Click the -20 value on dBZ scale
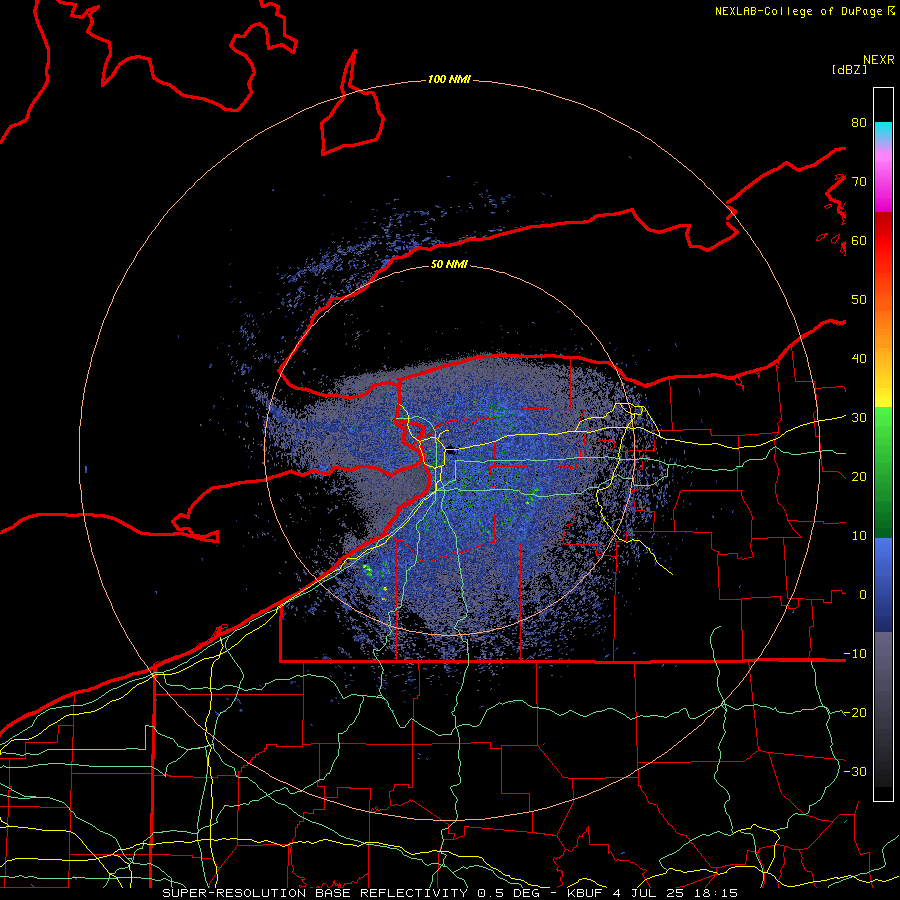Image resolution: width=900 pixels, height=900 pixels. click(855, 713)
